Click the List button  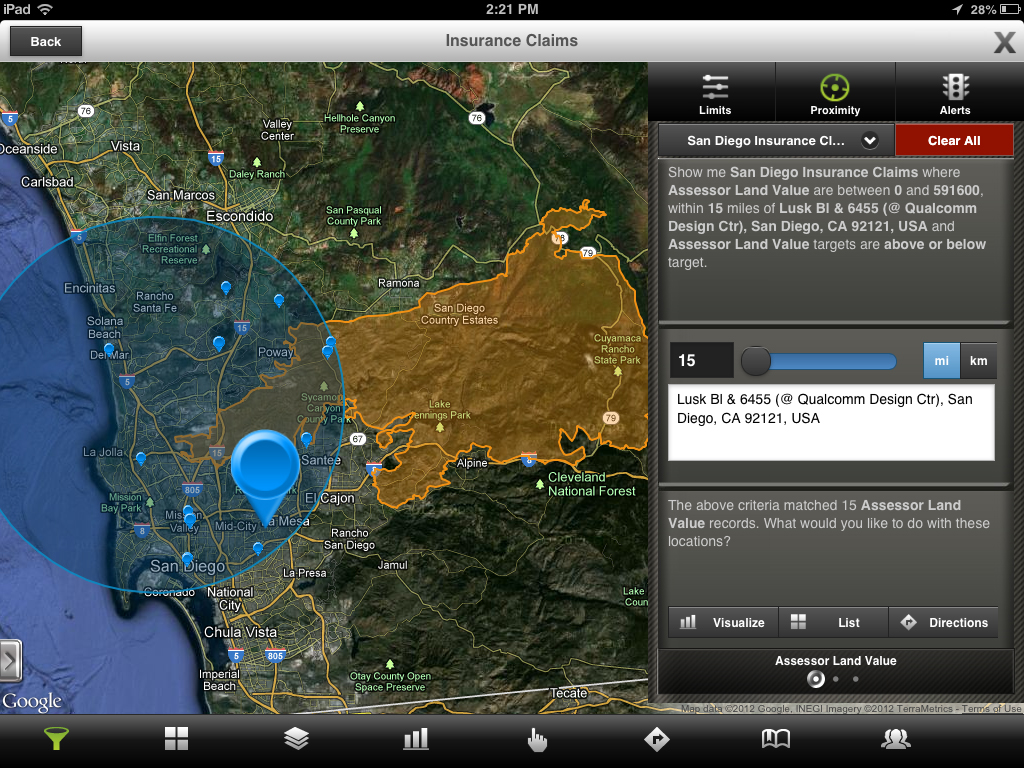click(833, 622)
